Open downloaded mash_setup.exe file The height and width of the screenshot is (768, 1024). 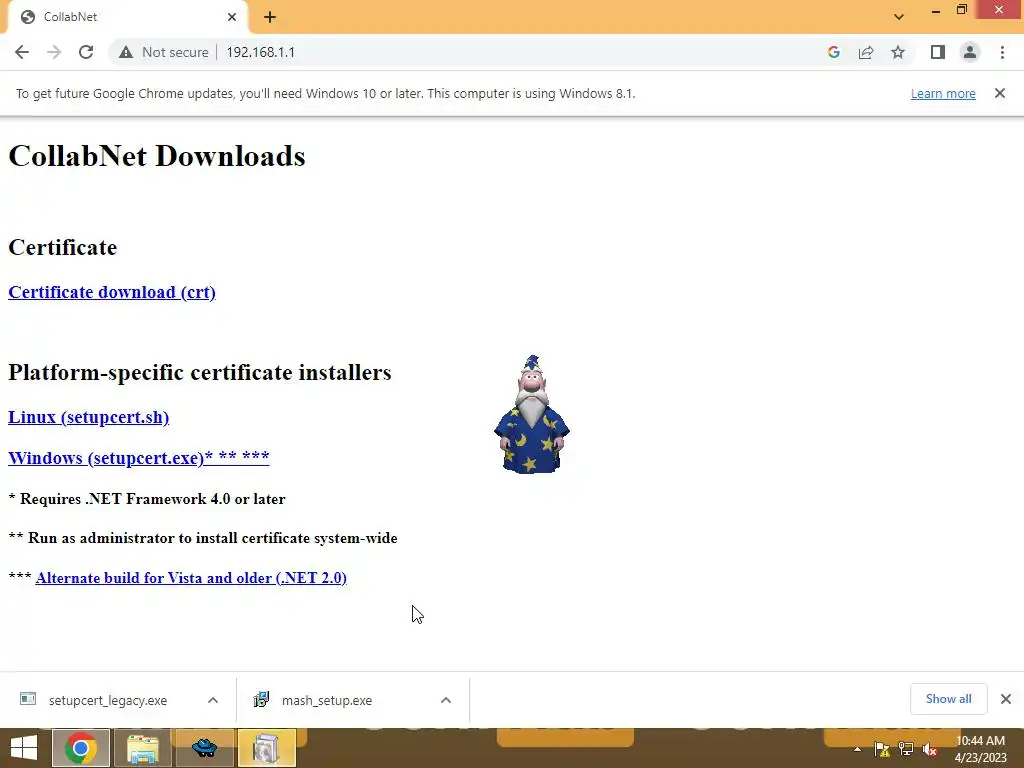point(327,700)
